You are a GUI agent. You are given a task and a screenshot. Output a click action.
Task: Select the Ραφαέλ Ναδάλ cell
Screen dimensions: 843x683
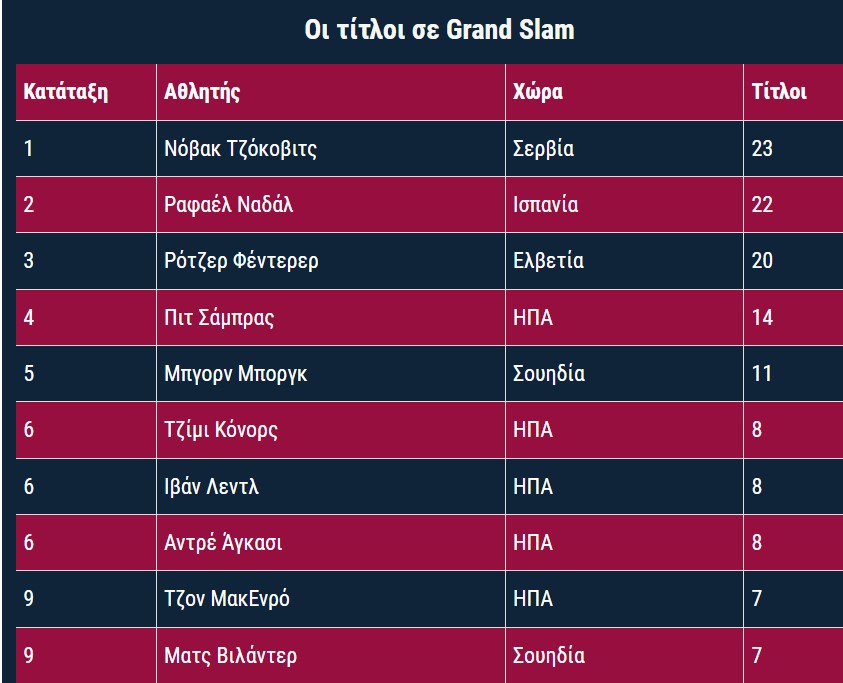[x=228, y=205]
